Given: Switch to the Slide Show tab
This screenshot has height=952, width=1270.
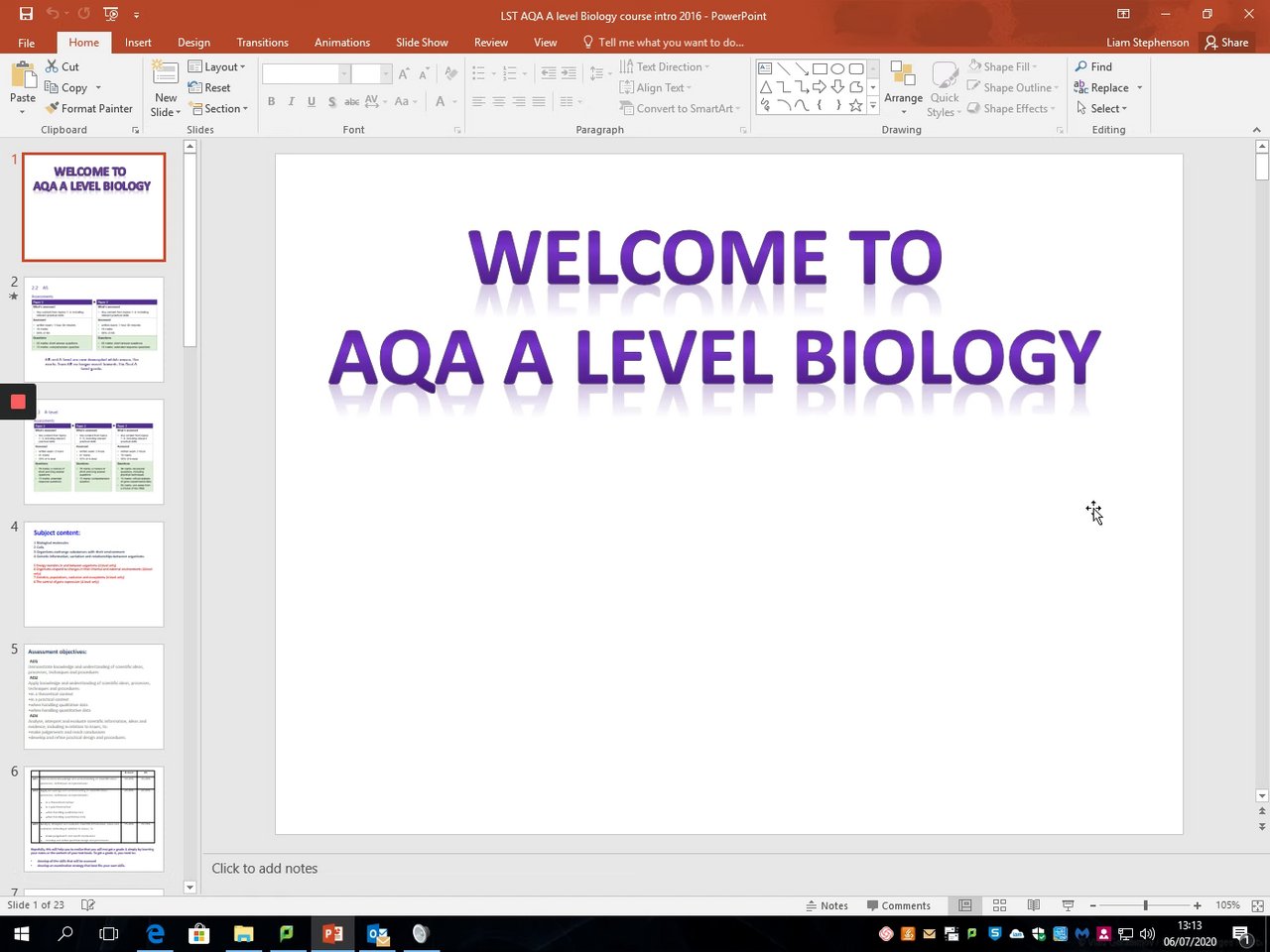Looking at the screenshot, I should [422, 43].
